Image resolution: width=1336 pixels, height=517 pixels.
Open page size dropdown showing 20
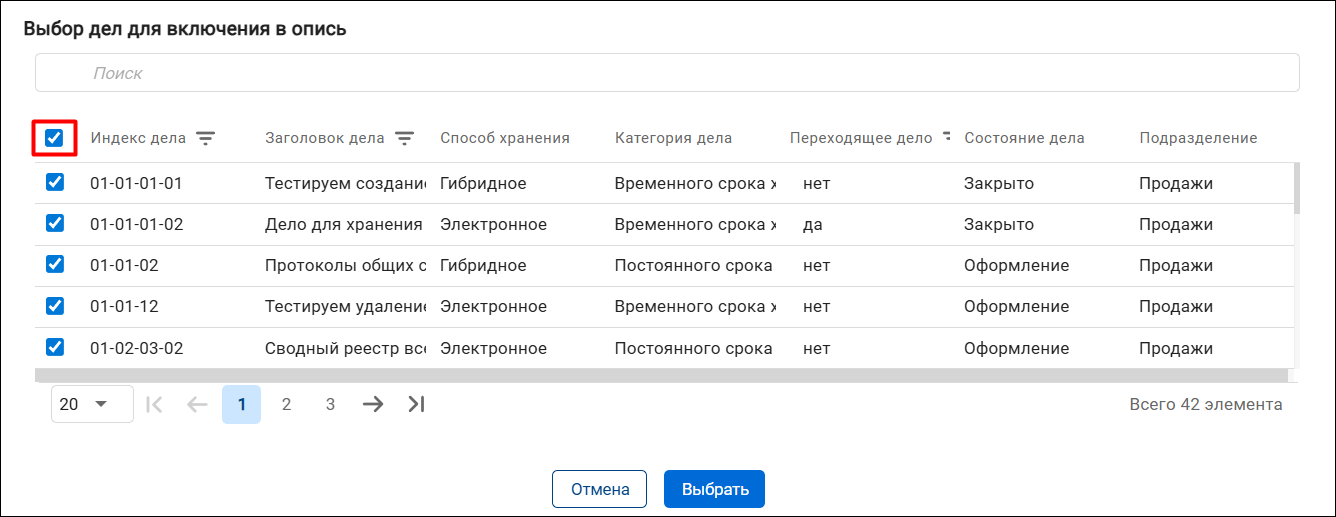coord(92,404)
